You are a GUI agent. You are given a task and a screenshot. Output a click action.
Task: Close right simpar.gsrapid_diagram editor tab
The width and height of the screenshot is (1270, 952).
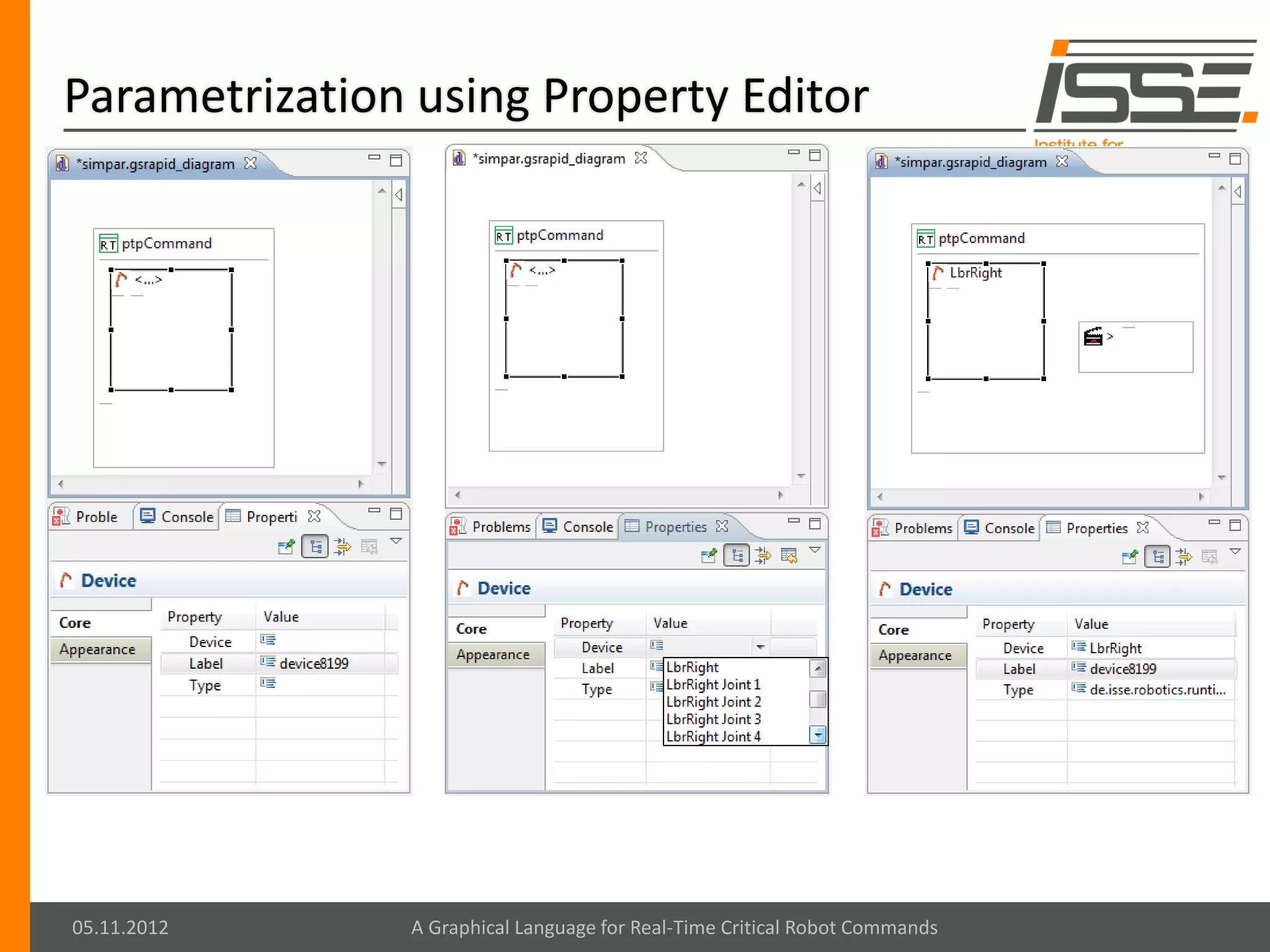[1062, 161]
